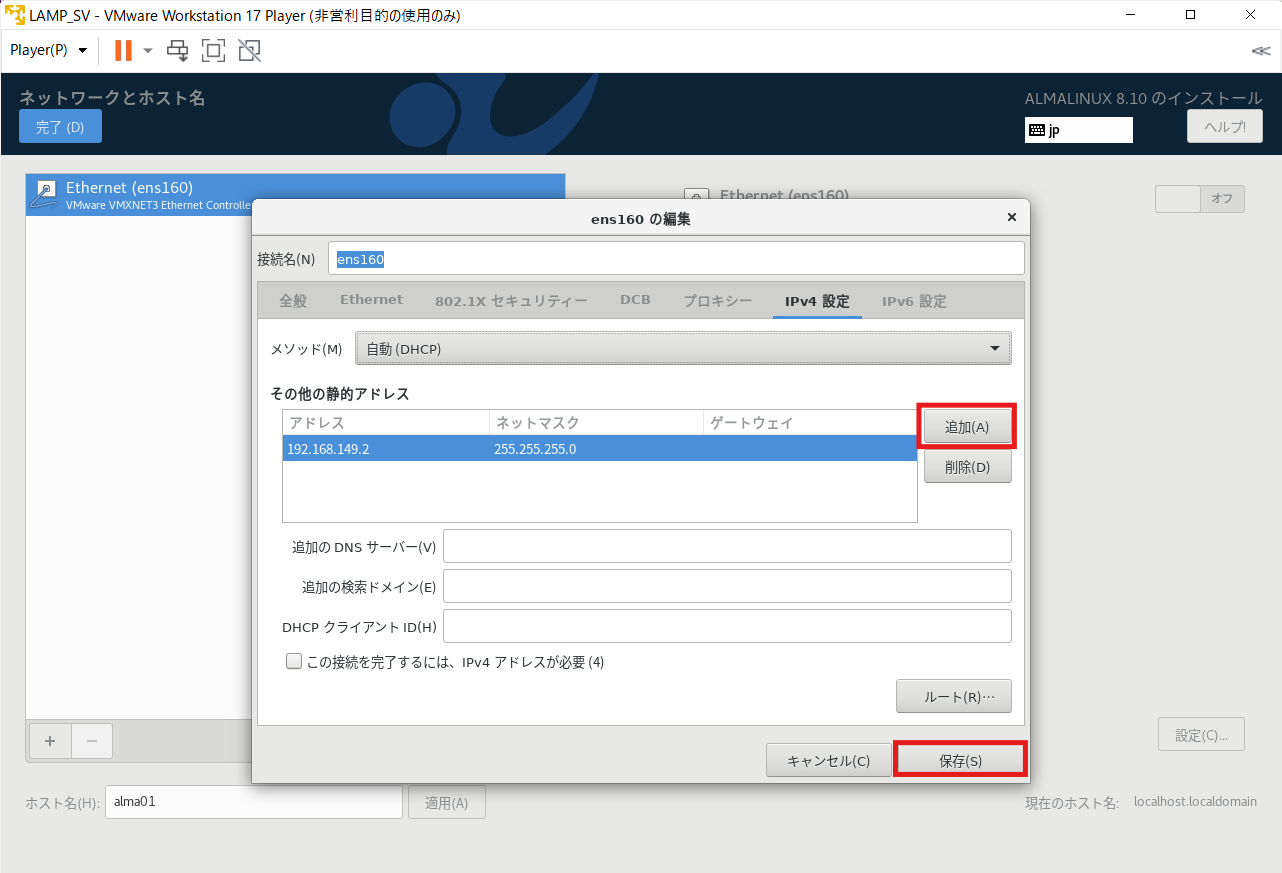Open the プロキシー tab
The image size is (1282, 873).
718,301
